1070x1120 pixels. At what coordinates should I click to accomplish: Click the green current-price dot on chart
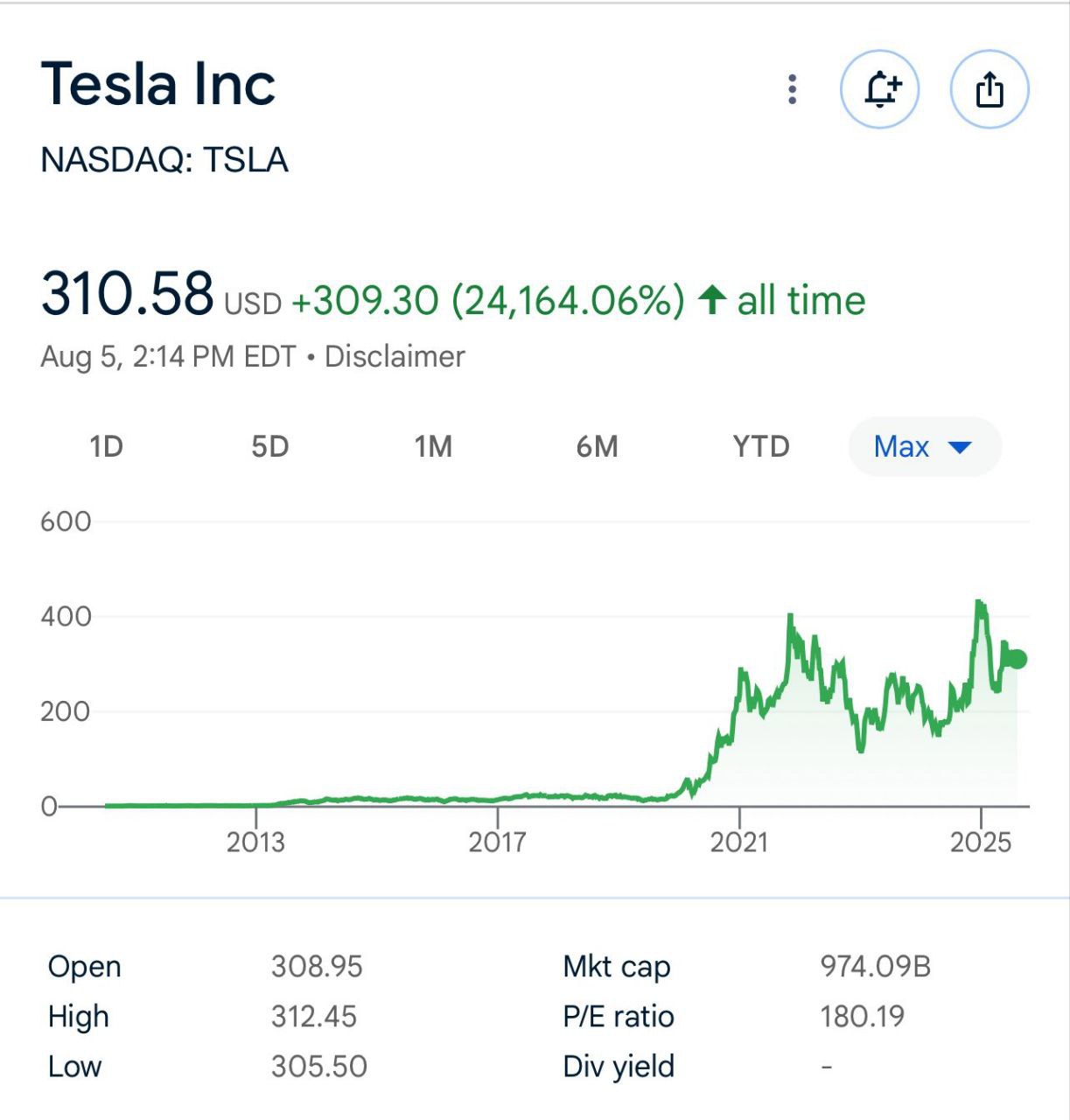pyautogui.click(x=1017, y=659)
